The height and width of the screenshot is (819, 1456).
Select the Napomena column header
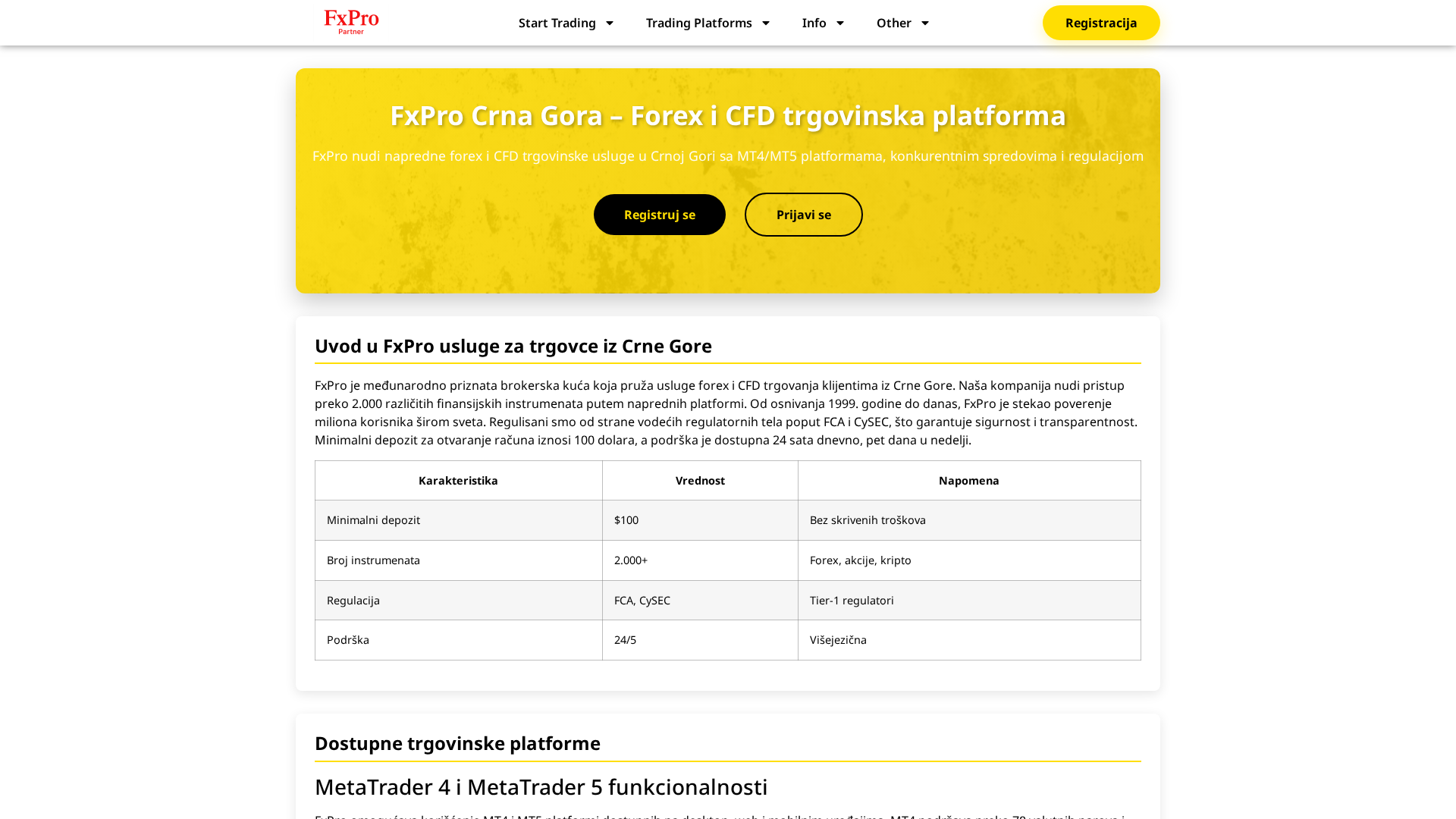[969, 481]
